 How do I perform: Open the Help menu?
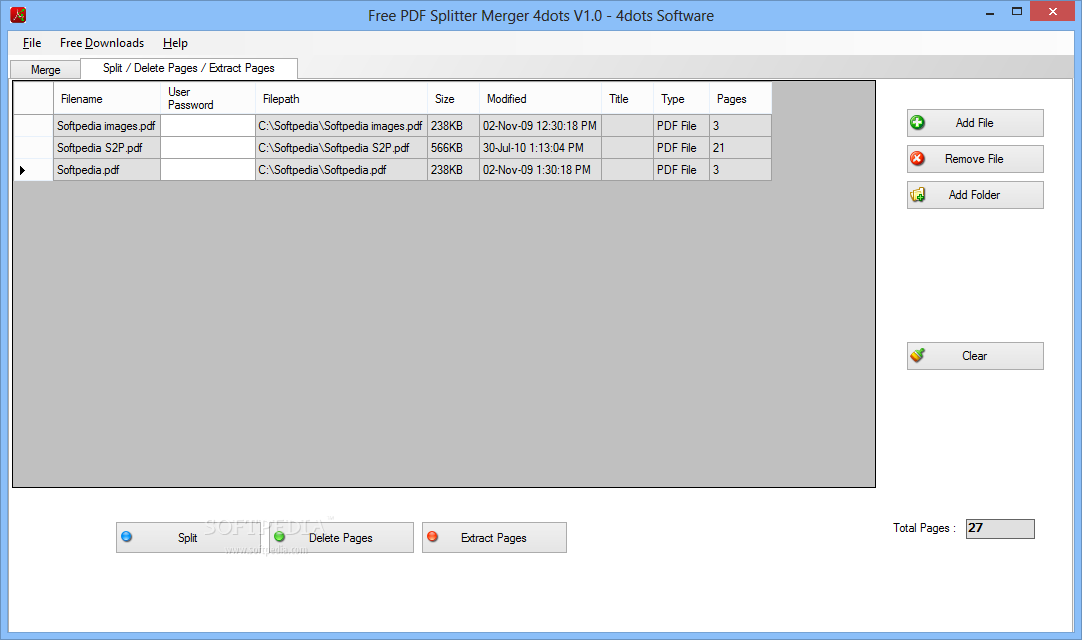[x=175, y=43]
